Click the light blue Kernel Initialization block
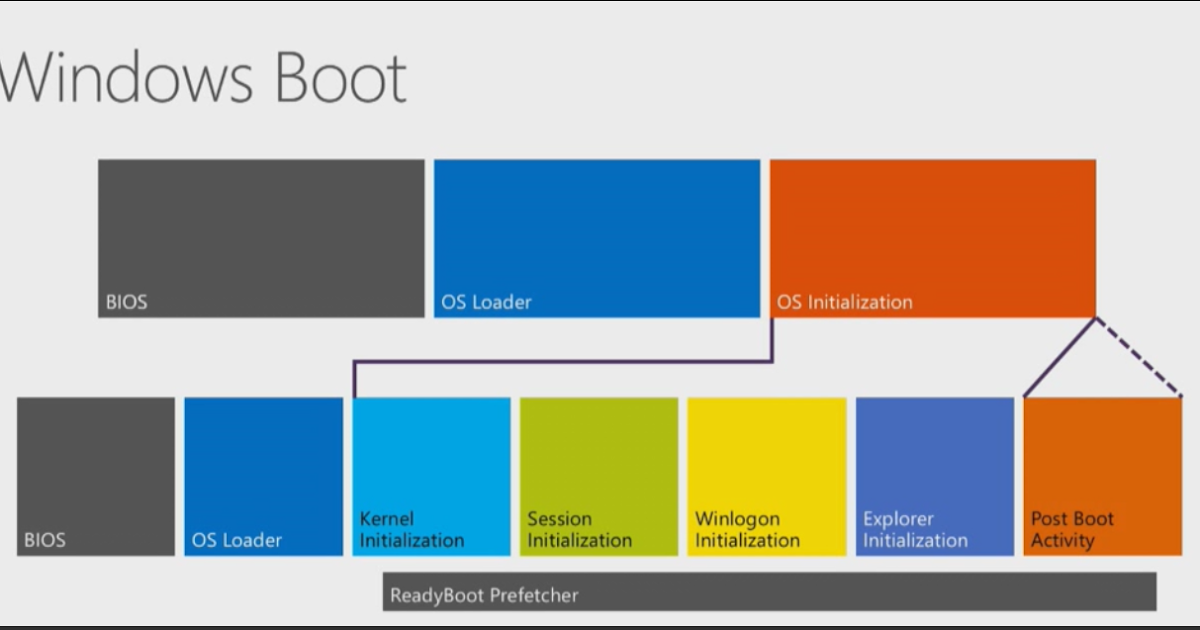 tap(430, 475)
